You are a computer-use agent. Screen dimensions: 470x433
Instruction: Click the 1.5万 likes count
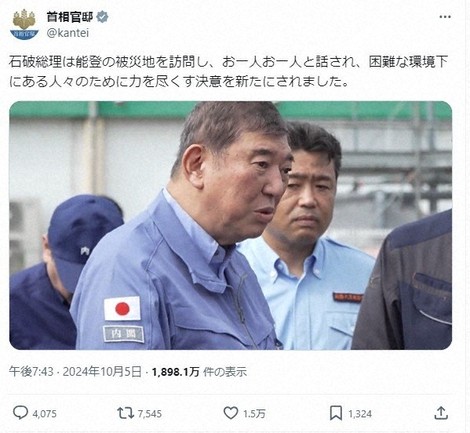tap(254, 414)
